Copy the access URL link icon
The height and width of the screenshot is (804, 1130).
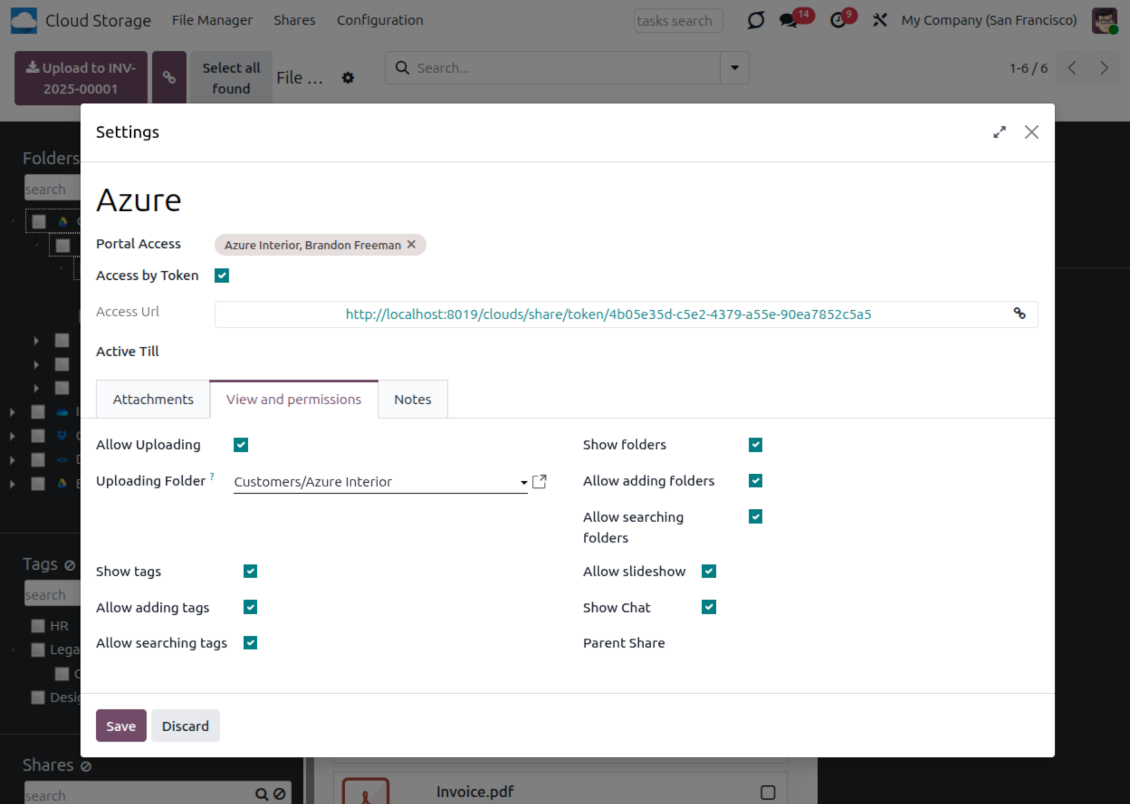pos(1019,314)
